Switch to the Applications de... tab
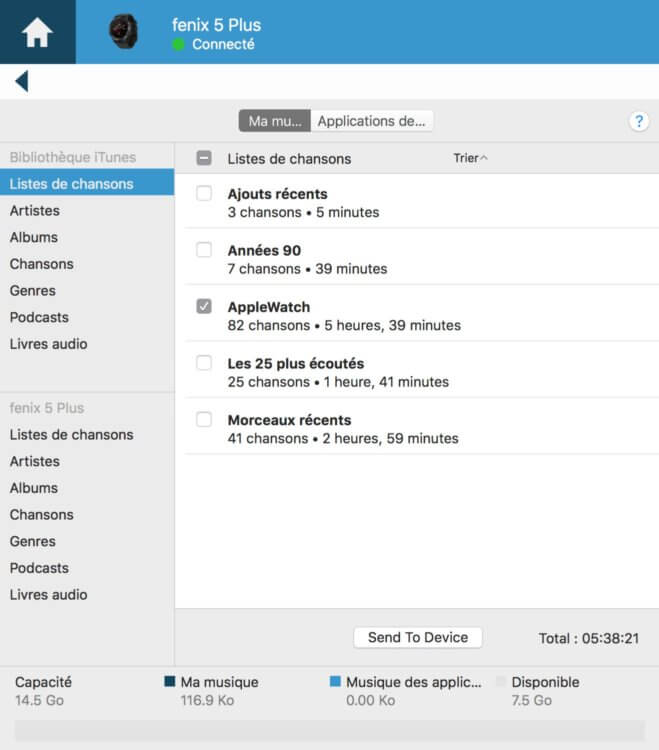This screenshot has width=659, height=750. click(x=372, y=121)
